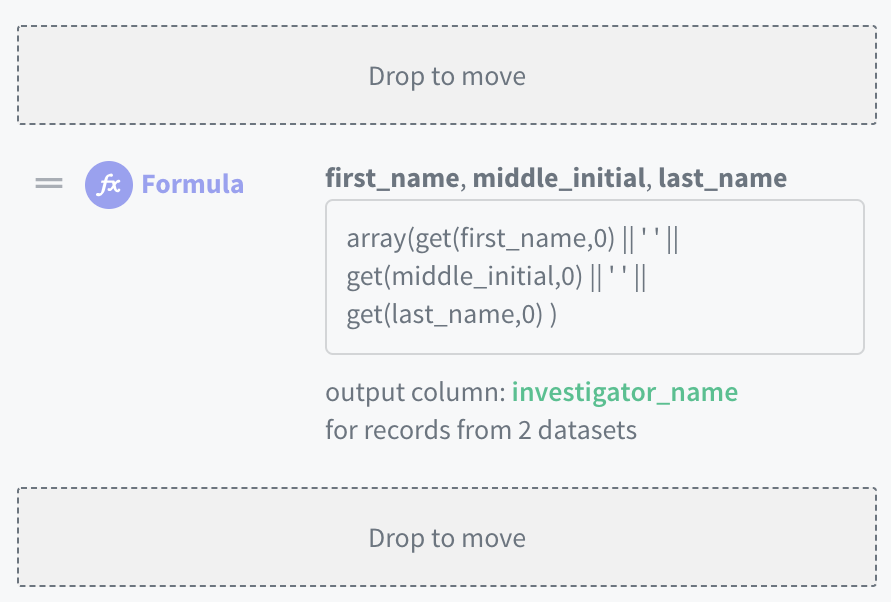Click the 'output column:' label text
This screenshot has width=891, height=602.
click(415, 392)
